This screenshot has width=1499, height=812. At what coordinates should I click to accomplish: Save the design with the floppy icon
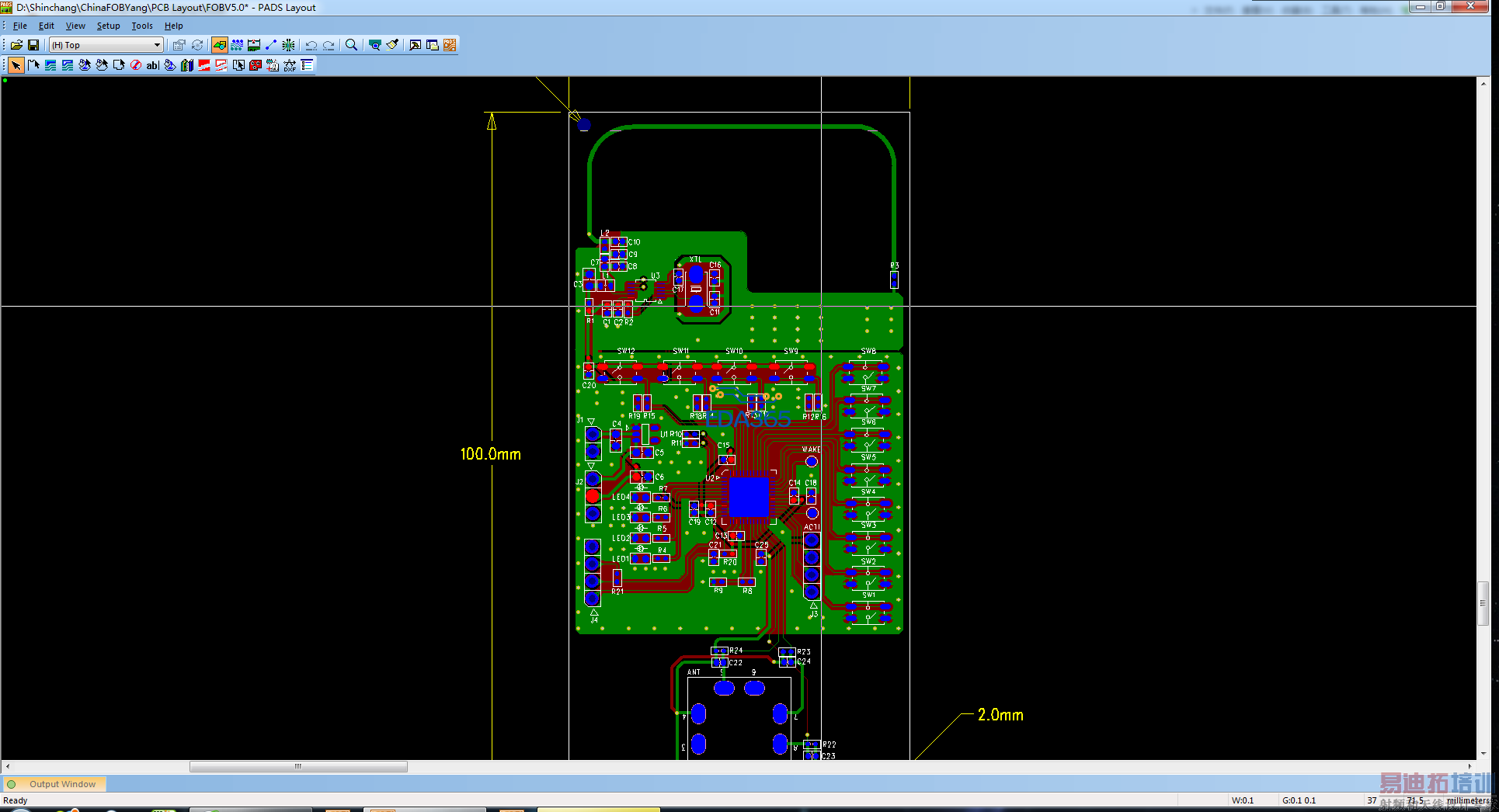click(x=33, y=45)
